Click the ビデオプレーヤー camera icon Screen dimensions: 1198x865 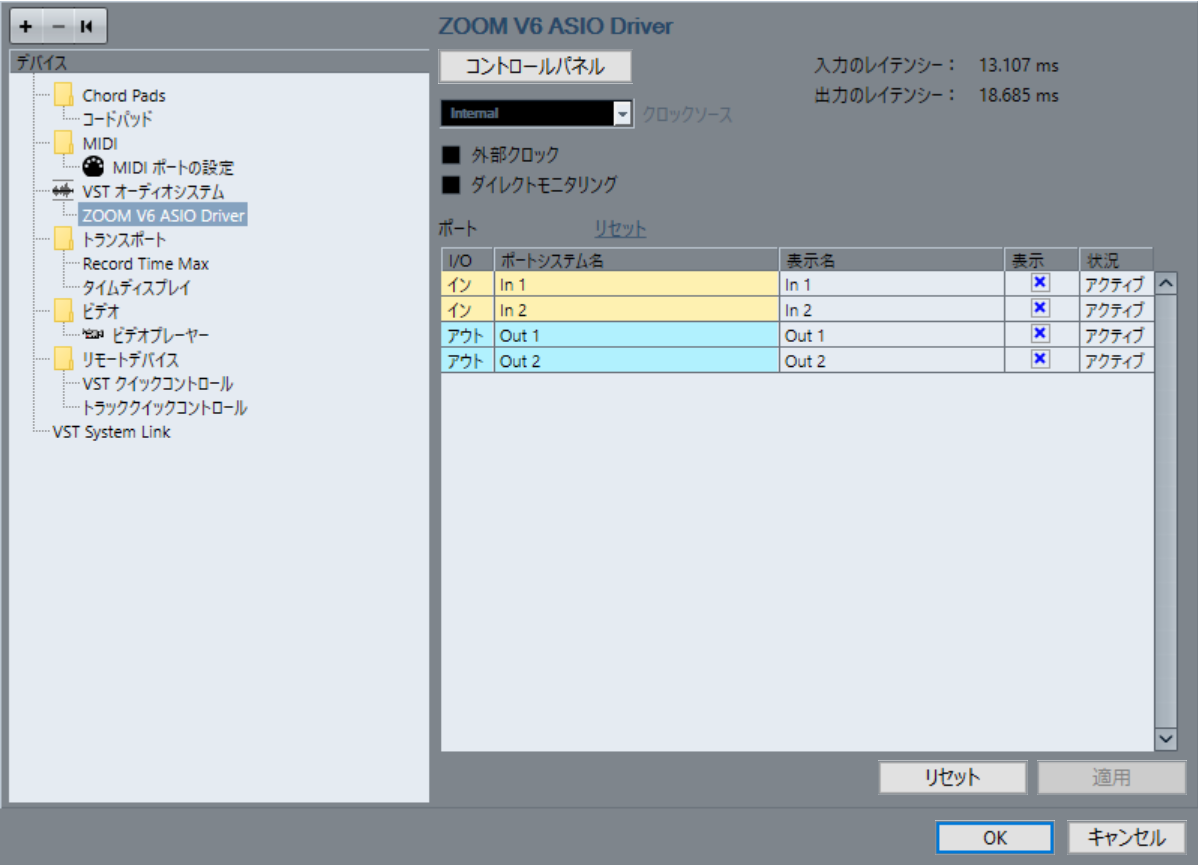93,334
